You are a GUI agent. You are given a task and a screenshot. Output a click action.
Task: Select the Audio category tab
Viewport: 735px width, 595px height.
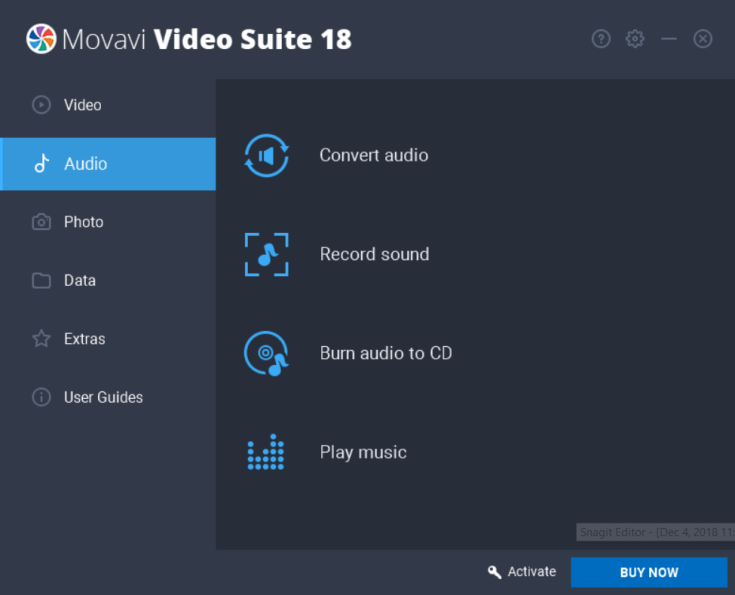click(108, 164)
